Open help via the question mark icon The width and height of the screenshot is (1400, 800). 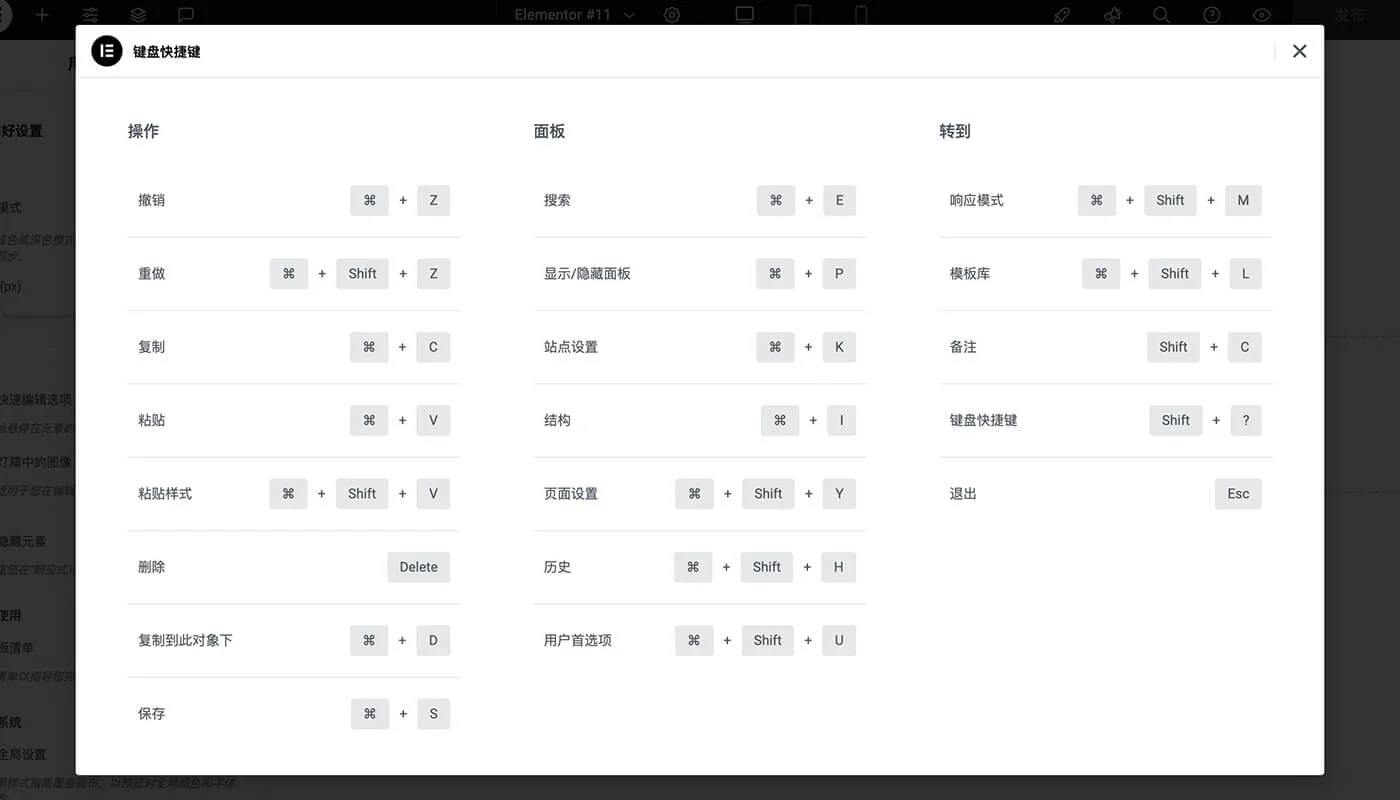(1211, 15)
